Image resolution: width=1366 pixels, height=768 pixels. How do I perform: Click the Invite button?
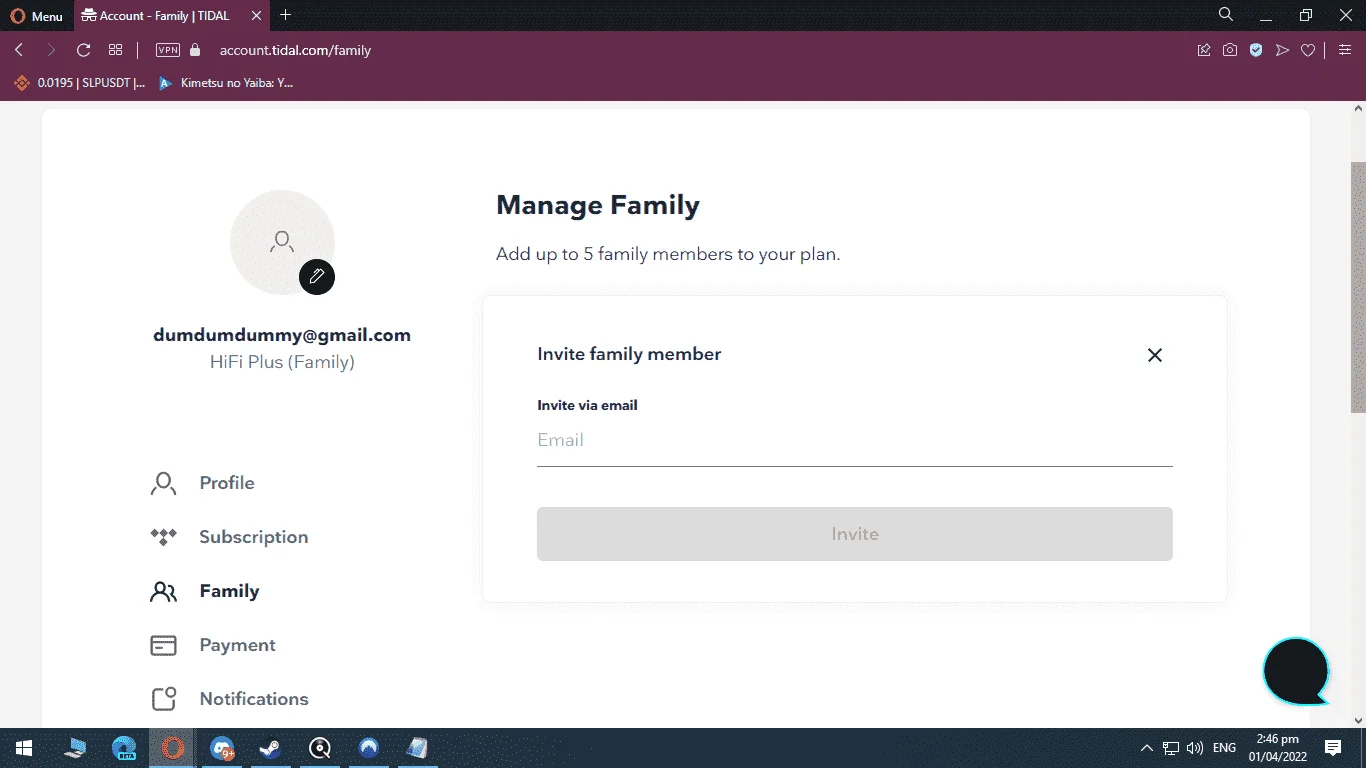pos(855,534)
